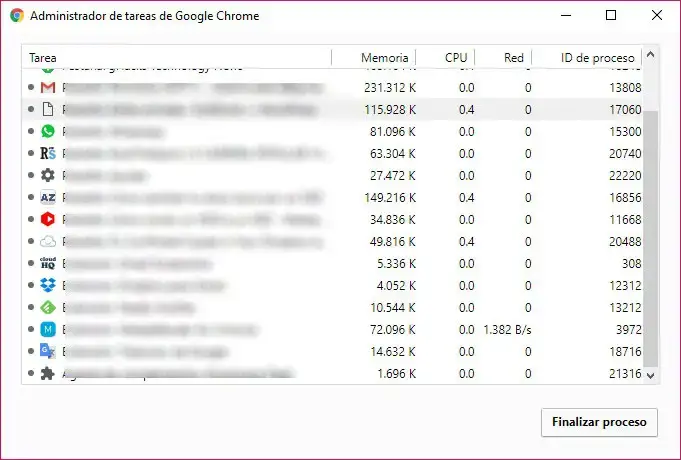
Task: Click process ID 11668
Action: (625, 219)
